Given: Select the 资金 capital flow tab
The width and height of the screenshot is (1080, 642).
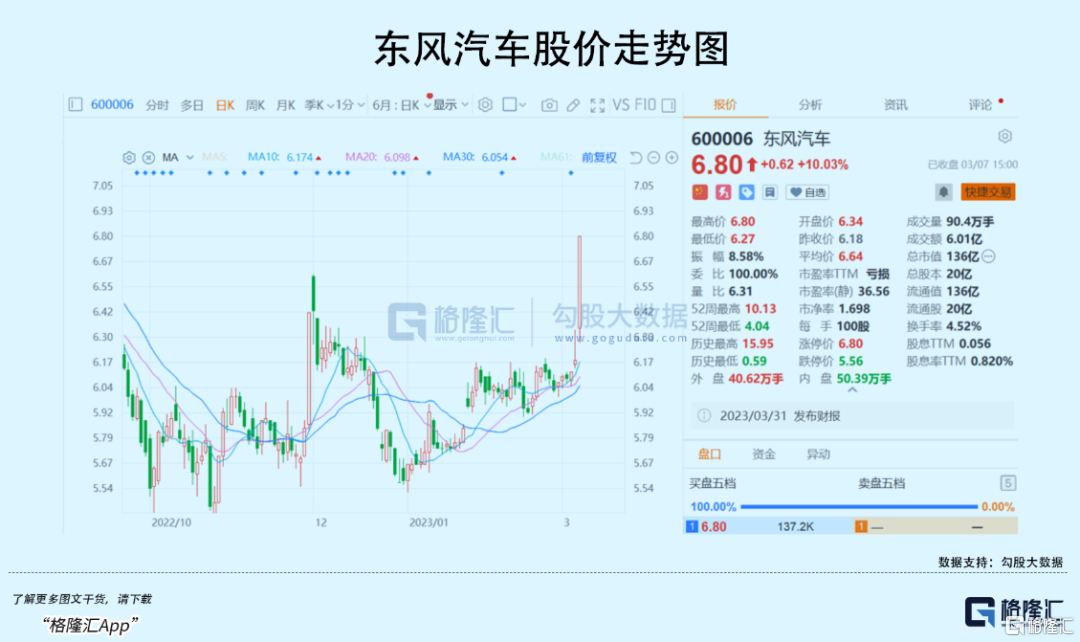Looking at the screenshot, I should tap(764, 454).
